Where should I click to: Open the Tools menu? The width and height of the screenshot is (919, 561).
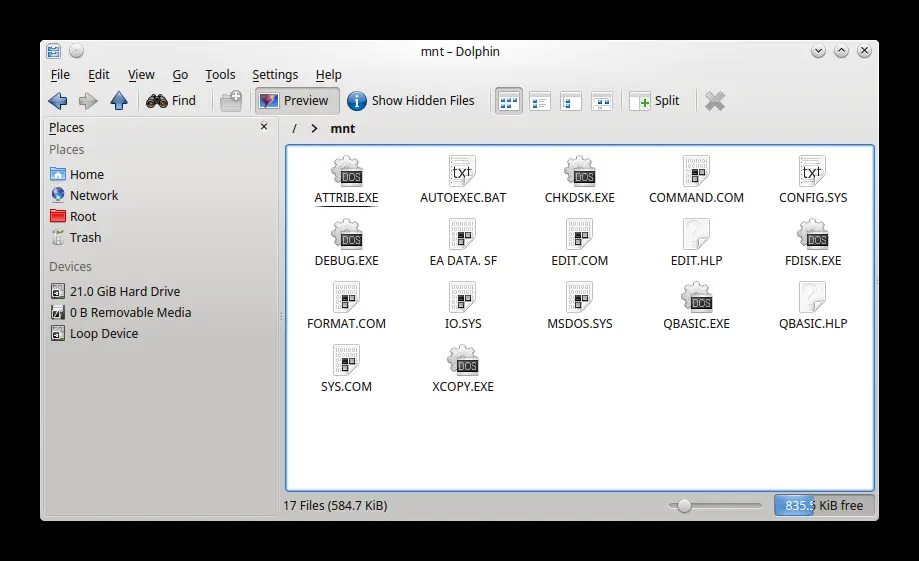coord(220,74)
